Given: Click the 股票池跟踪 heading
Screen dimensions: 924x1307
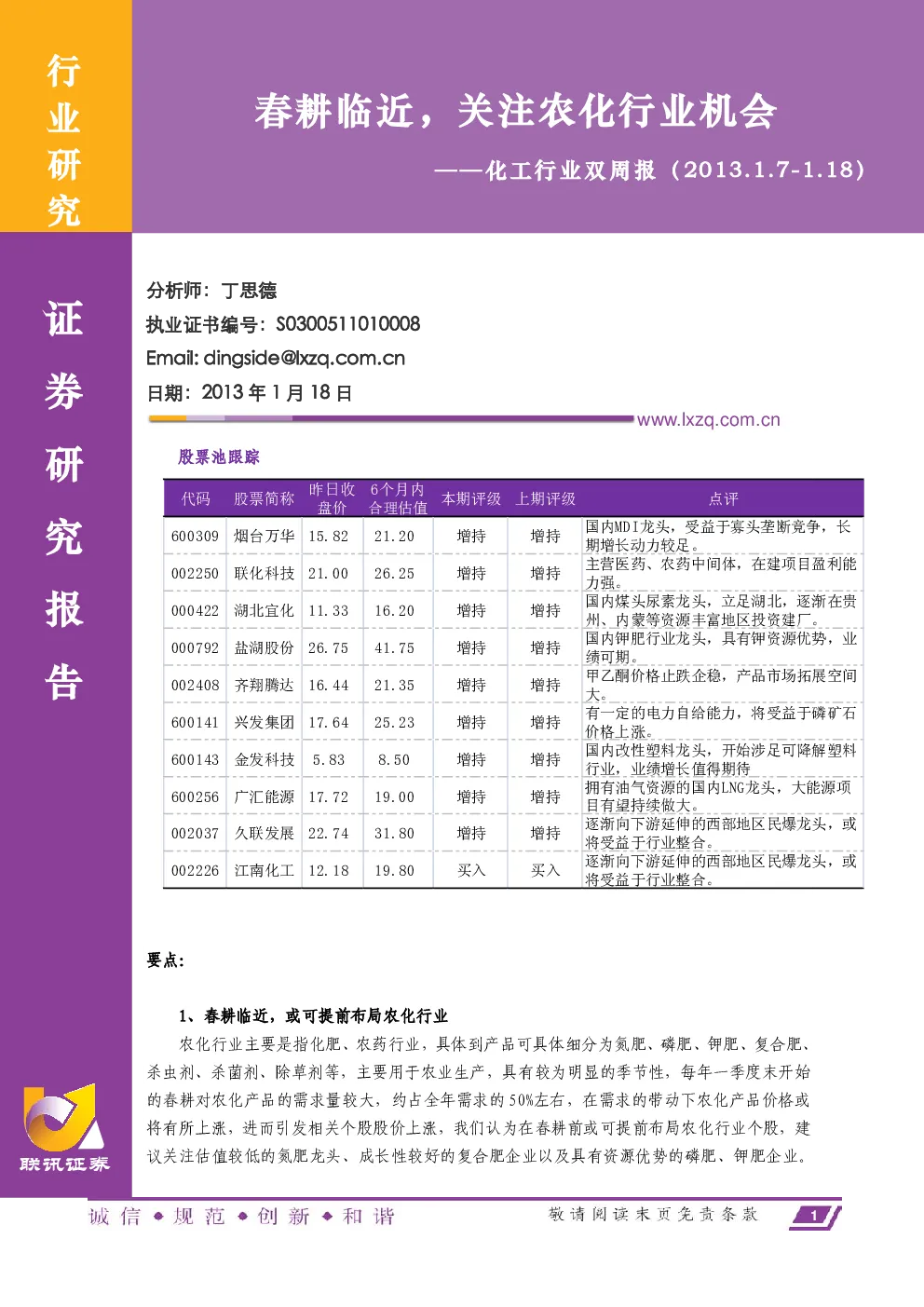Looking at the screenshot, I should (x=219, y=456).
